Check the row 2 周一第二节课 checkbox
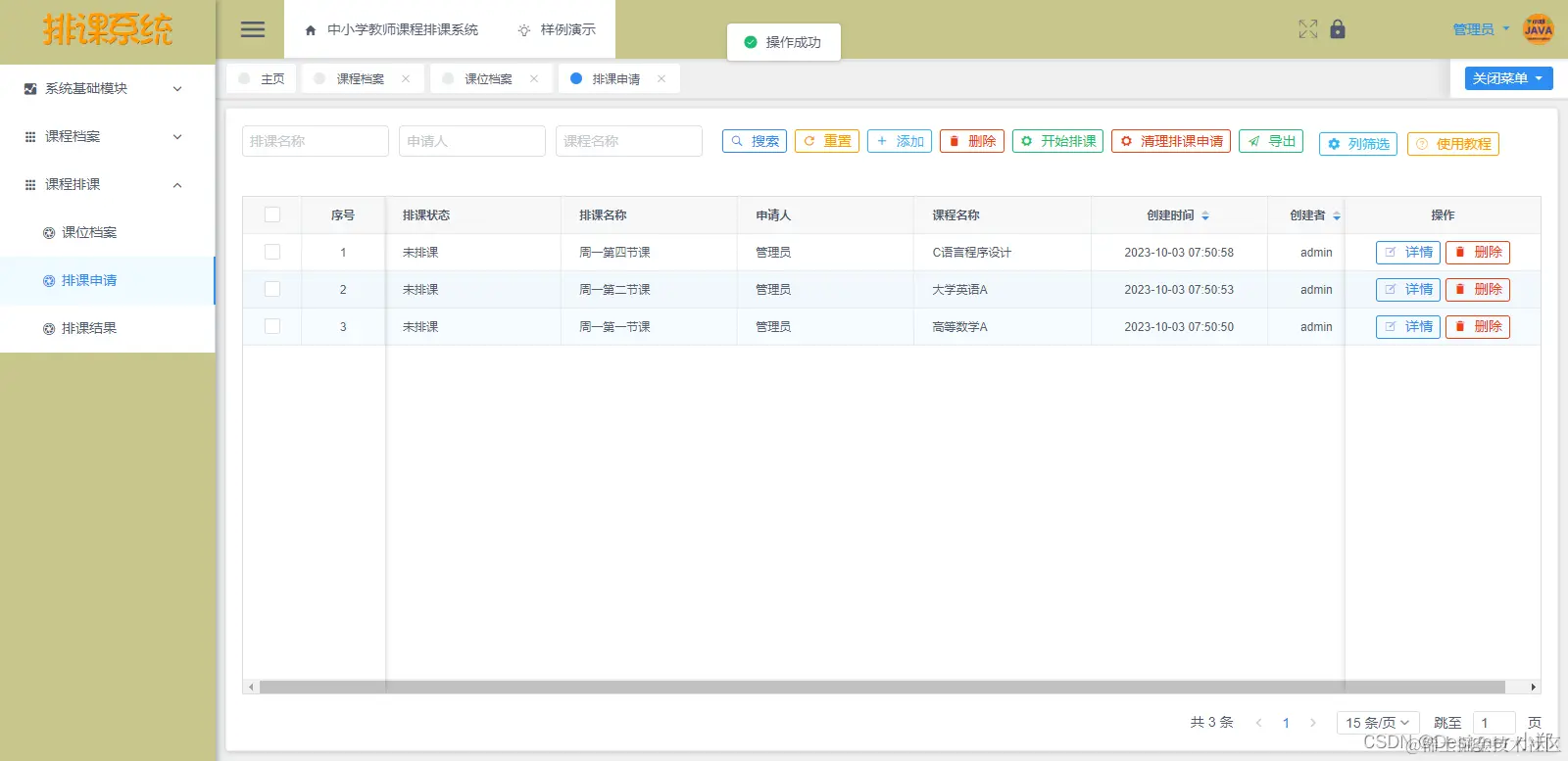Image resolution: width=1568 pixels, height=761 pixels. (272, 290)
